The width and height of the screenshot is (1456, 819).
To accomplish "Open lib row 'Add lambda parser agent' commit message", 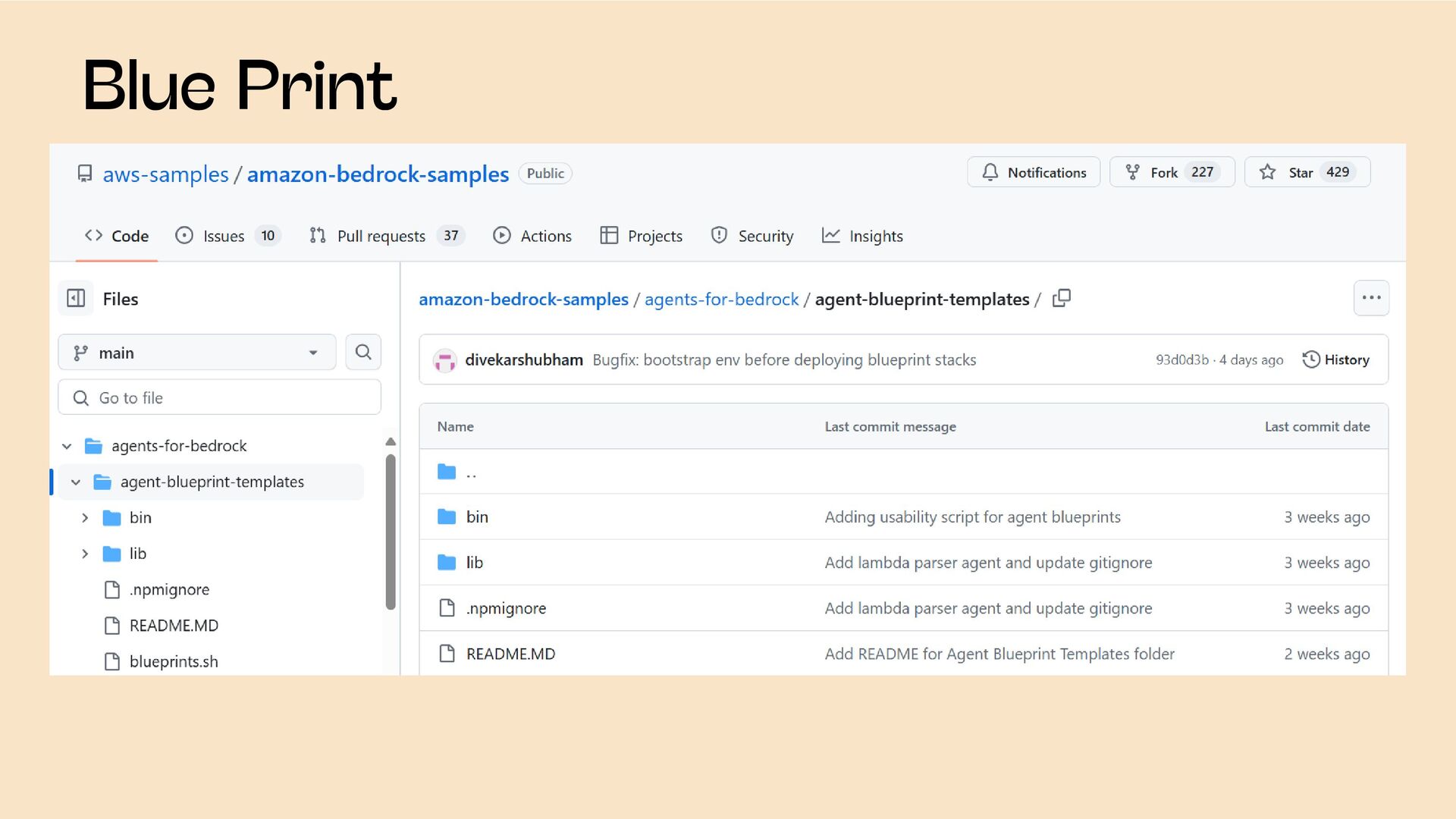I will pos(988,563).
